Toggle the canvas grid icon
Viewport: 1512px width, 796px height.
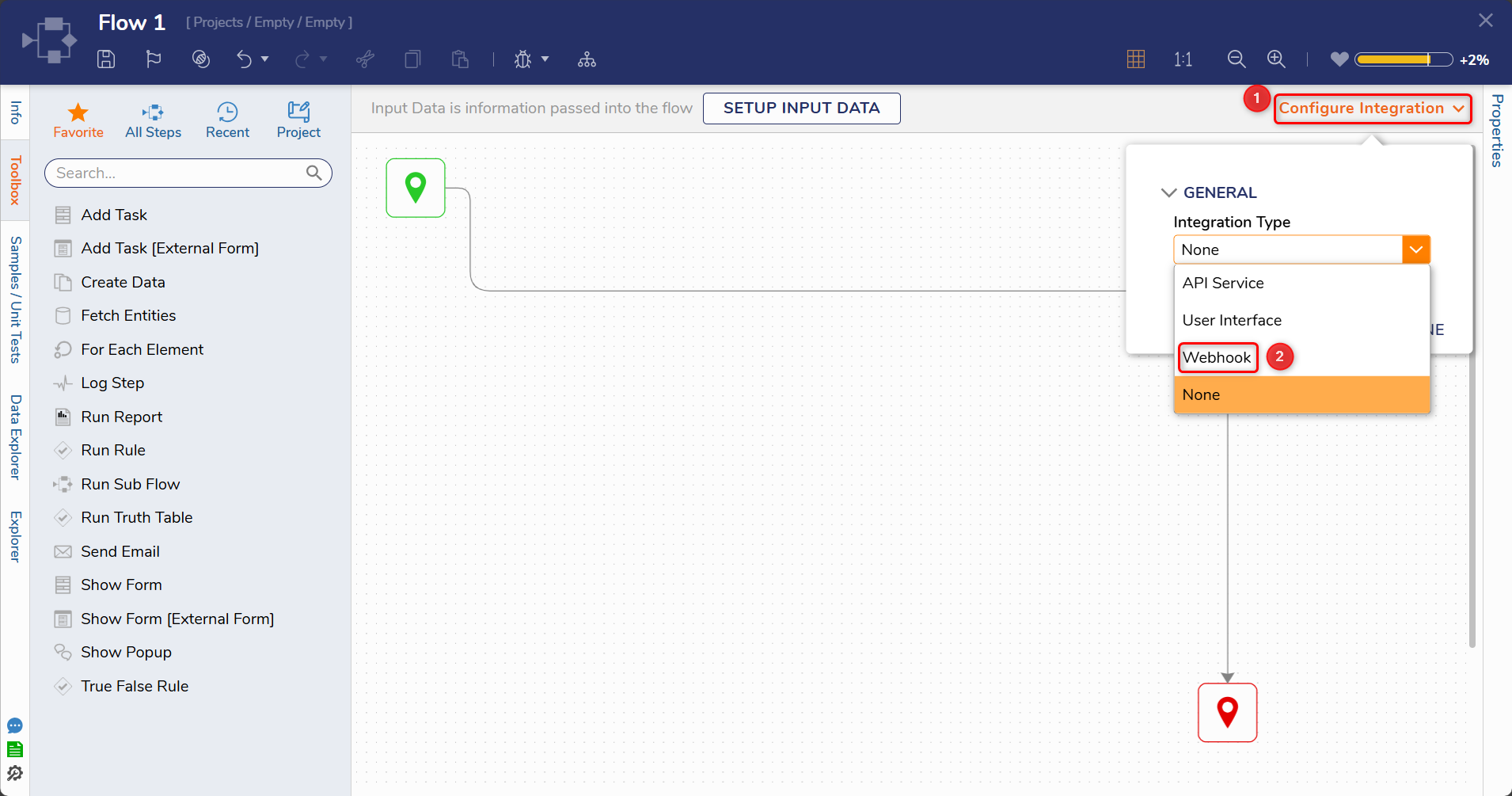(1136, 59)
